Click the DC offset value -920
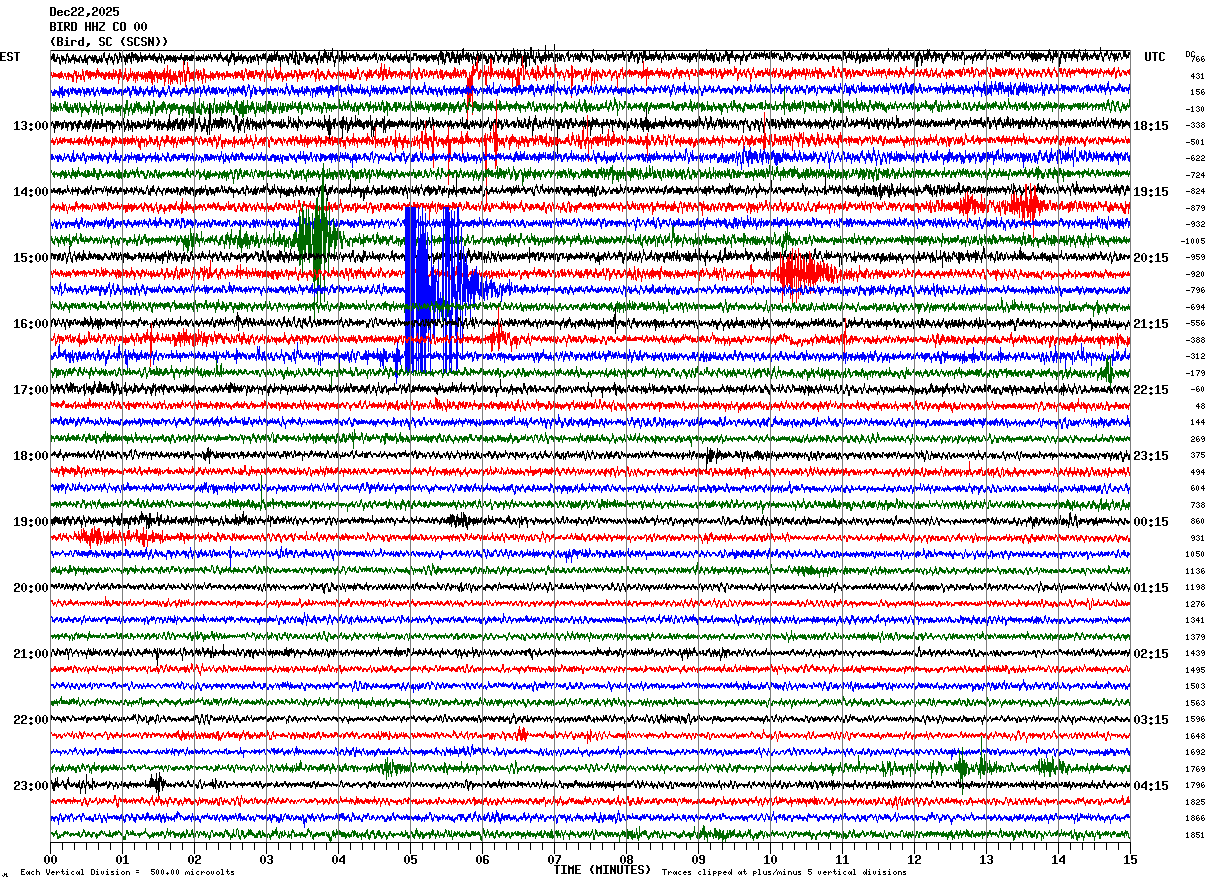1210x886 pixels. point(1195,274)
